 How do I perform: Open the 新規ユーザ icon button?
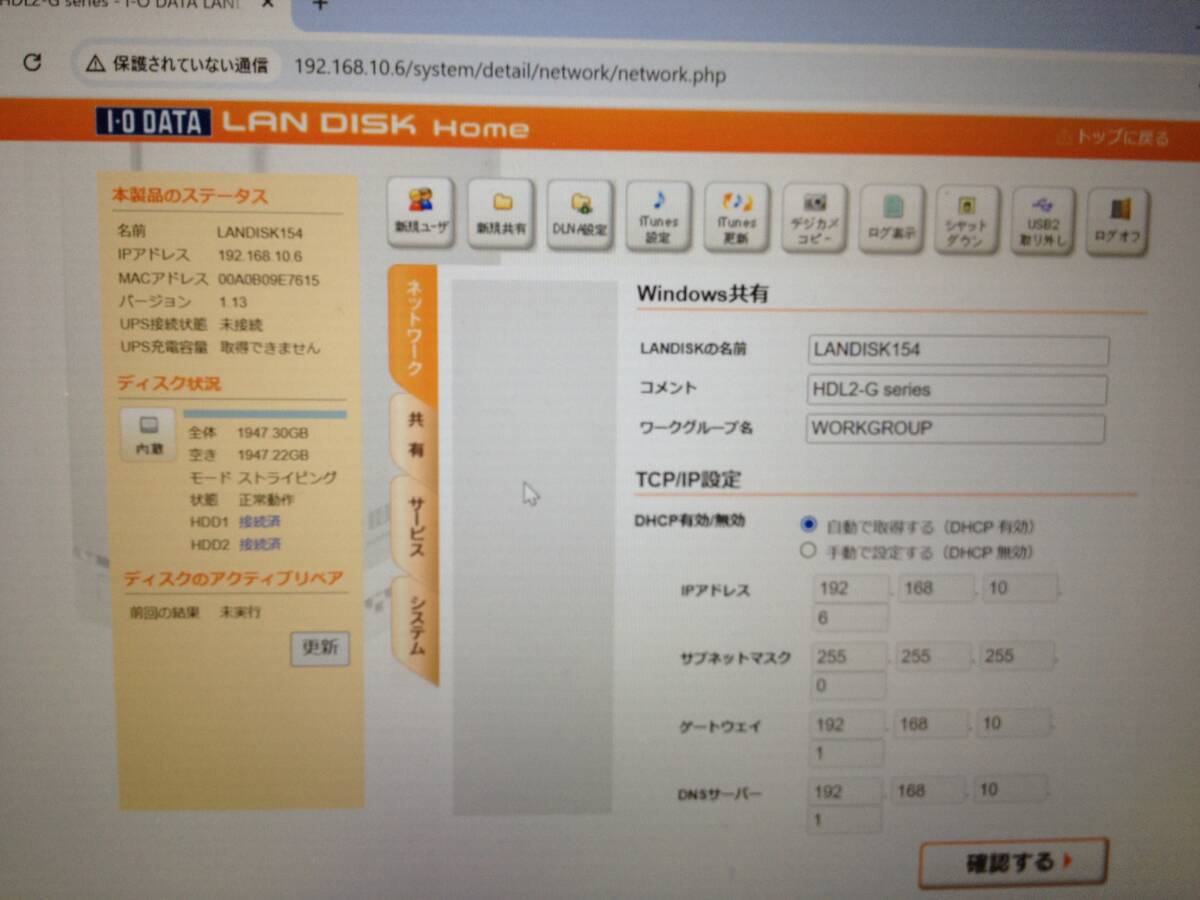(420, 212)
